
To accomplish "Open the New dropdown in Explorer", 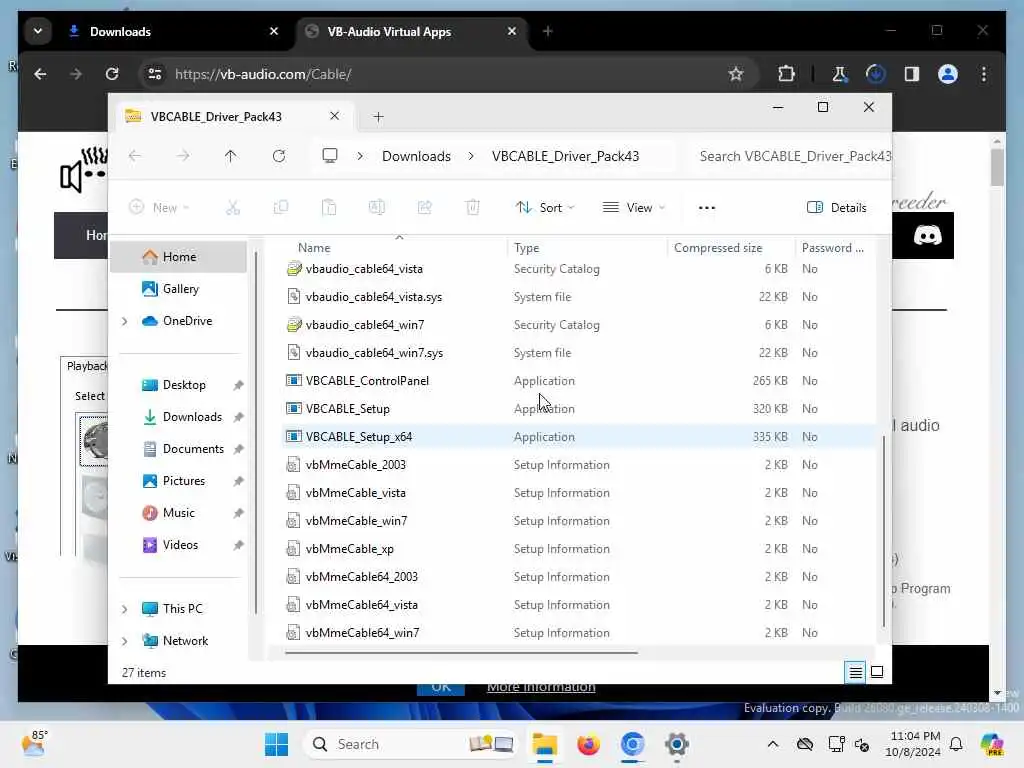I will click(x=159, y=208).
